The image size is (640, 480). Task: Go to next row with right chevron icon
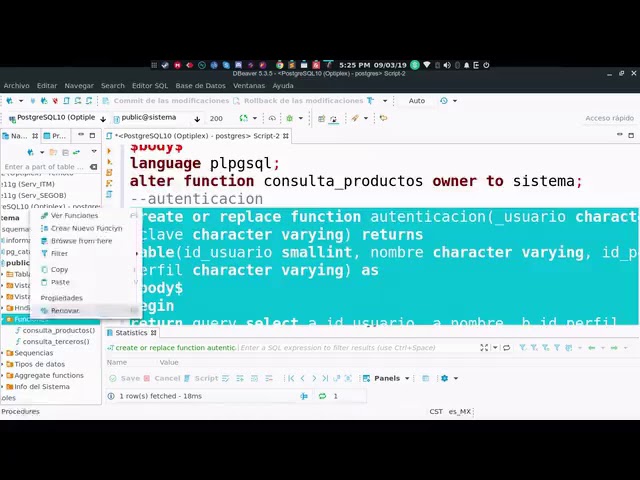pyautogui.click(x=314, y=378)
